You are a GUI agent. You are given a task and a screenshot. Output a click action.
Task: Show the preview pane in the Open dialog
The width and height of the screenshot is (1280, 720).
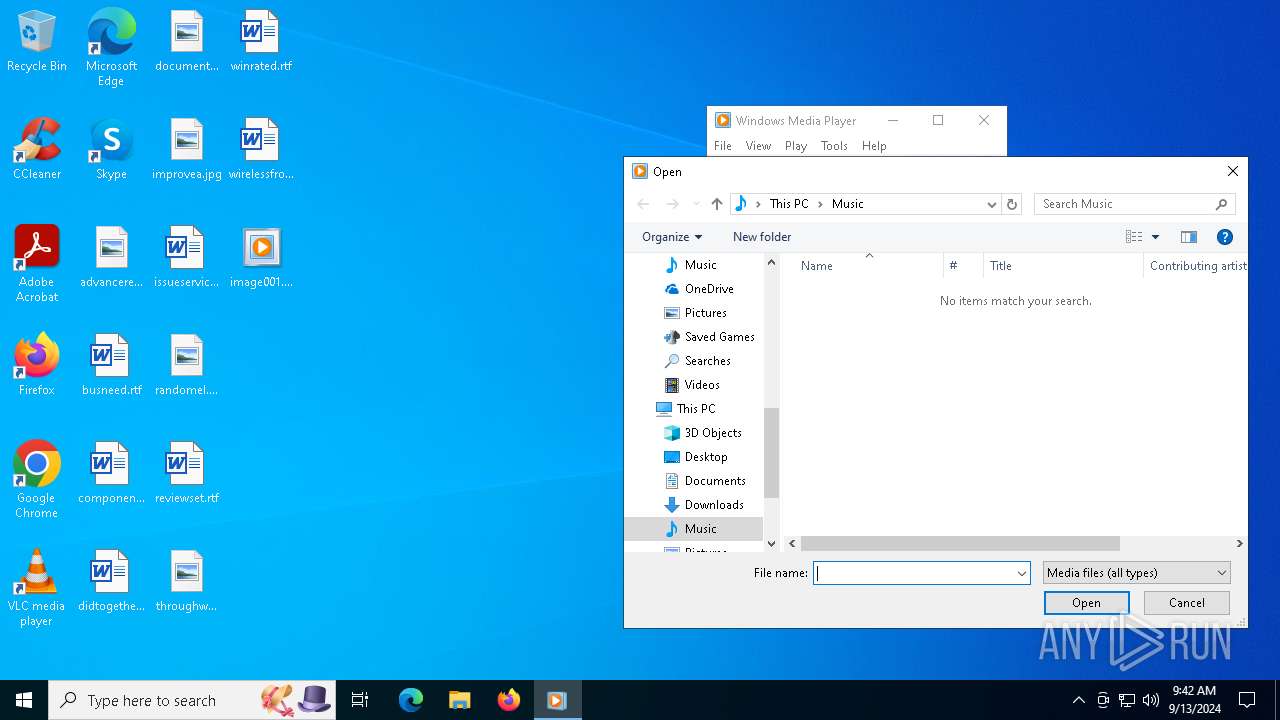coord(1189,237)
